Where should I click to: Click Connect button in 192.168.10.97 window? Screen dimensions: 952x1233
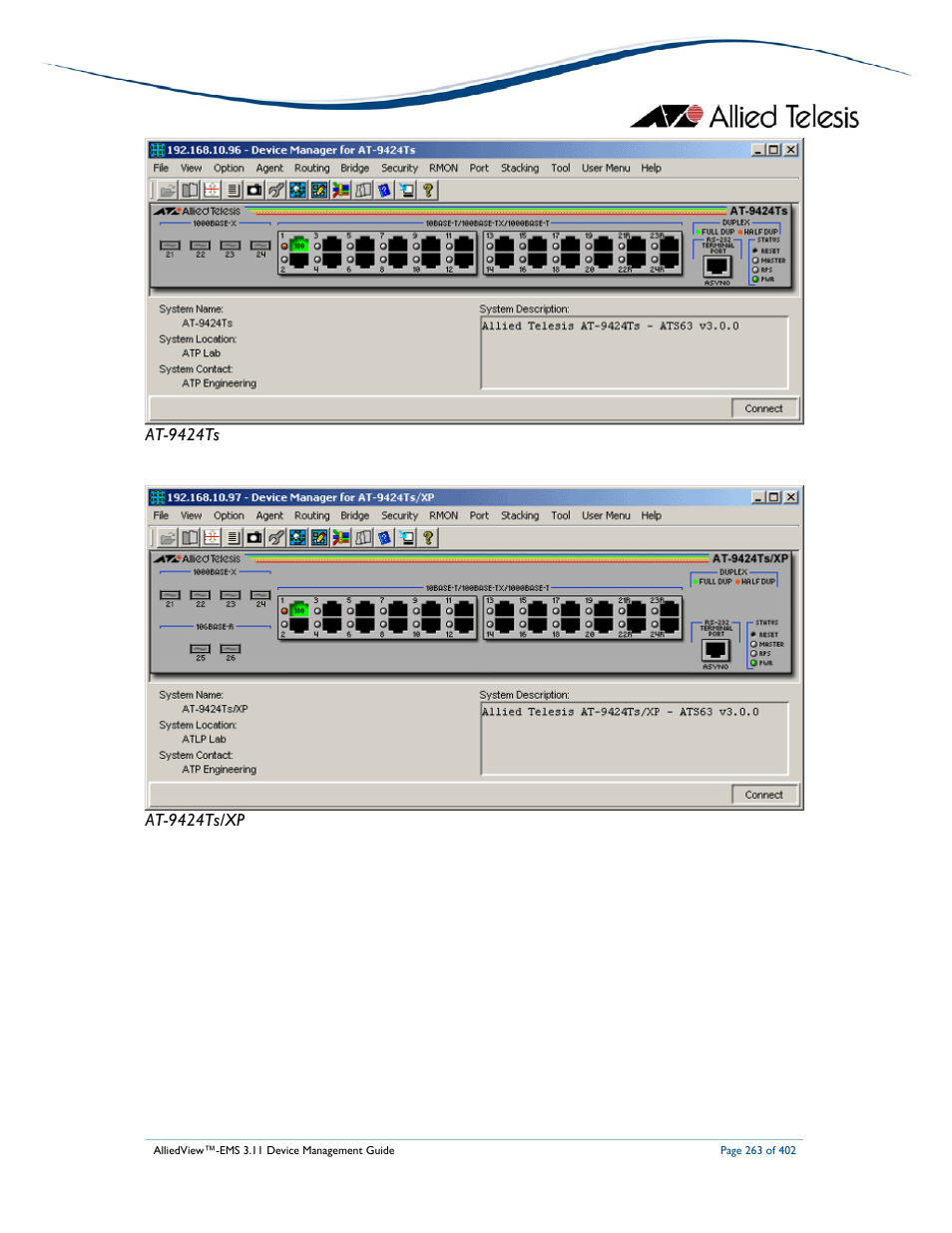pyautogui.click(x=763, y=795)
